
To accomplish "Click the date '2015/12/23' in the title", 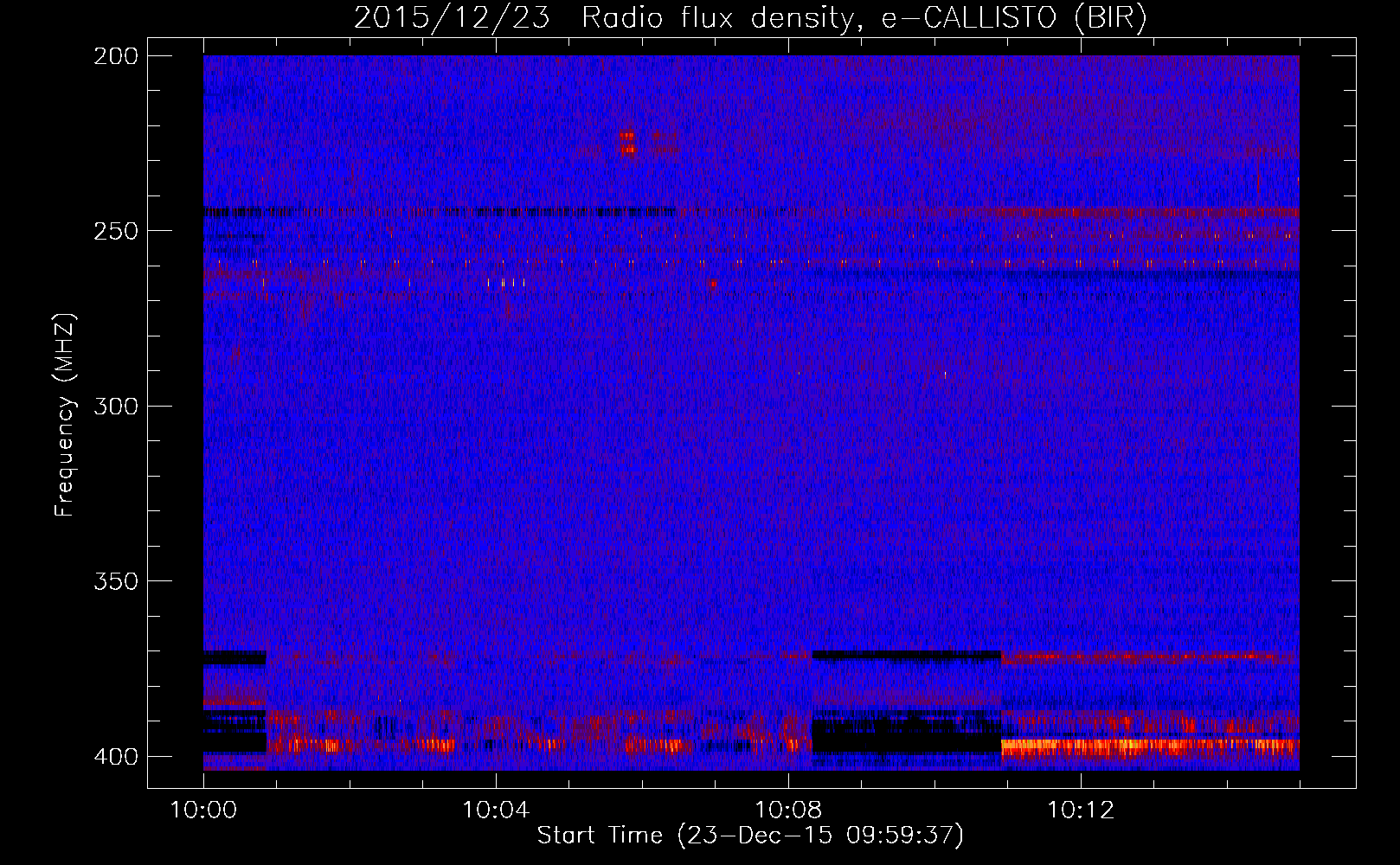I will [452, 18].
